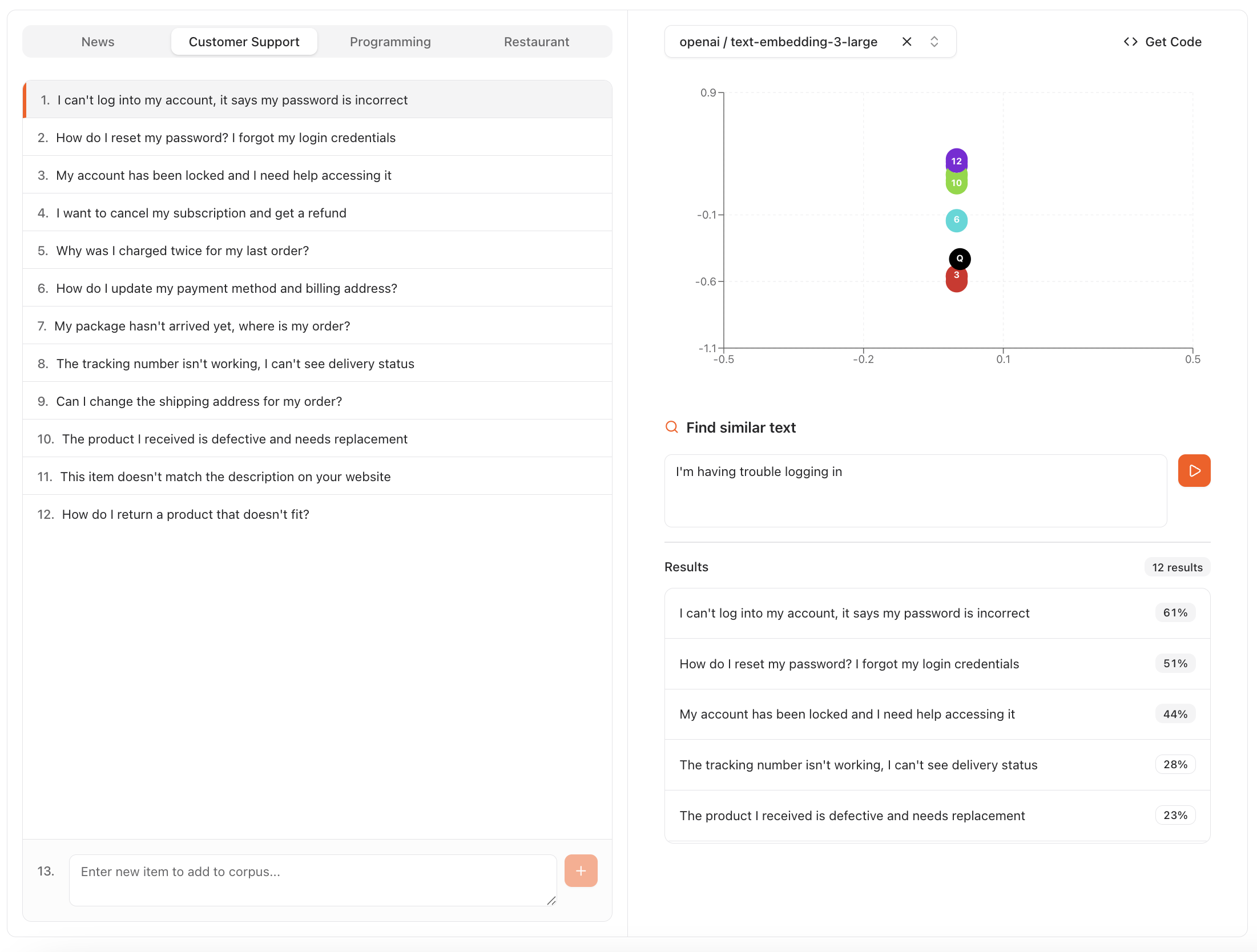Switch to the Programming tab

point(390,42)
